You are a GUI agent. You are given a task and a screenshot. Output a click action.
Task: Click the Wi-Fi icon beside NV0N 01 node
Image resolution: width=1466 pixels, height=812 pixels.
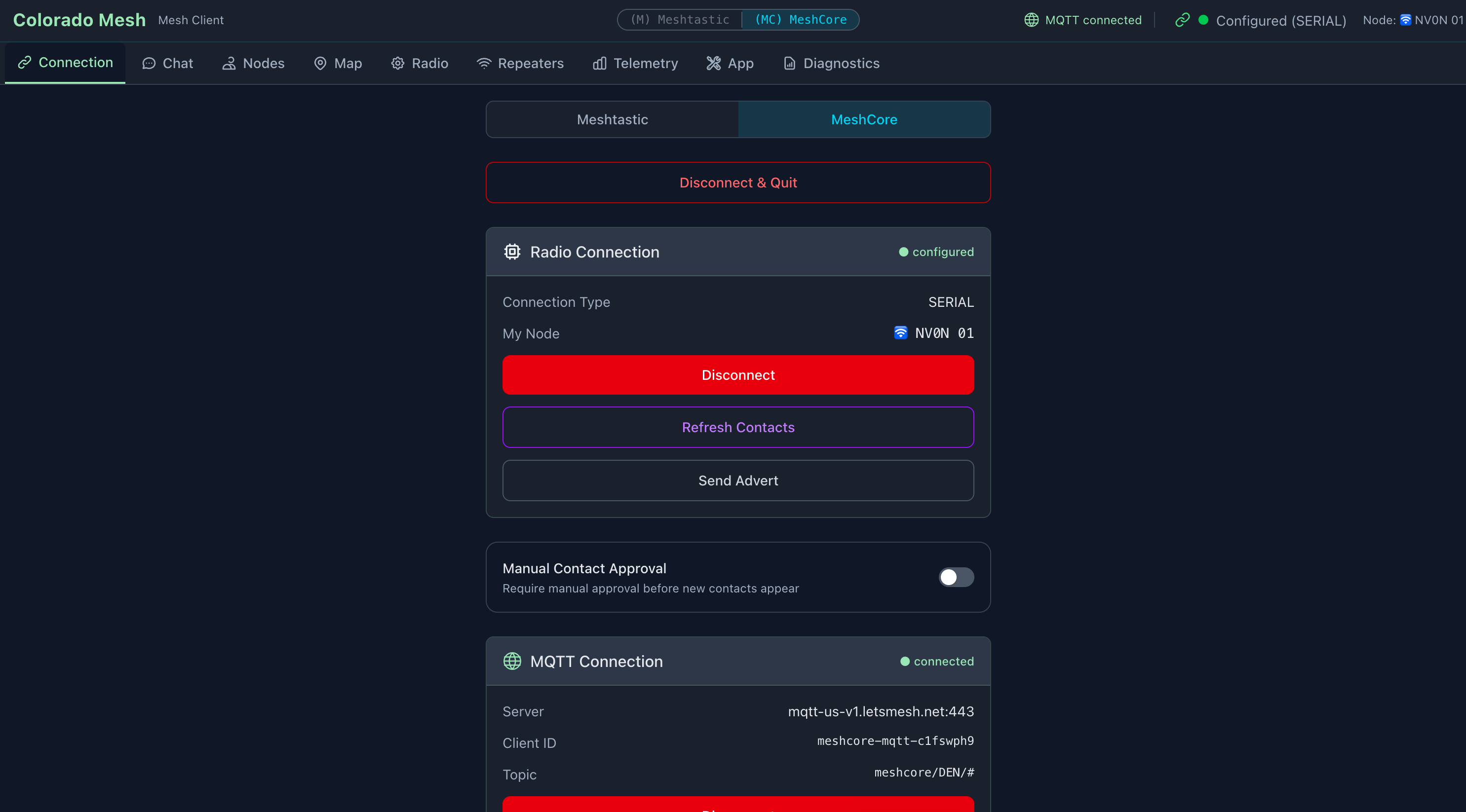click(900, 332)
